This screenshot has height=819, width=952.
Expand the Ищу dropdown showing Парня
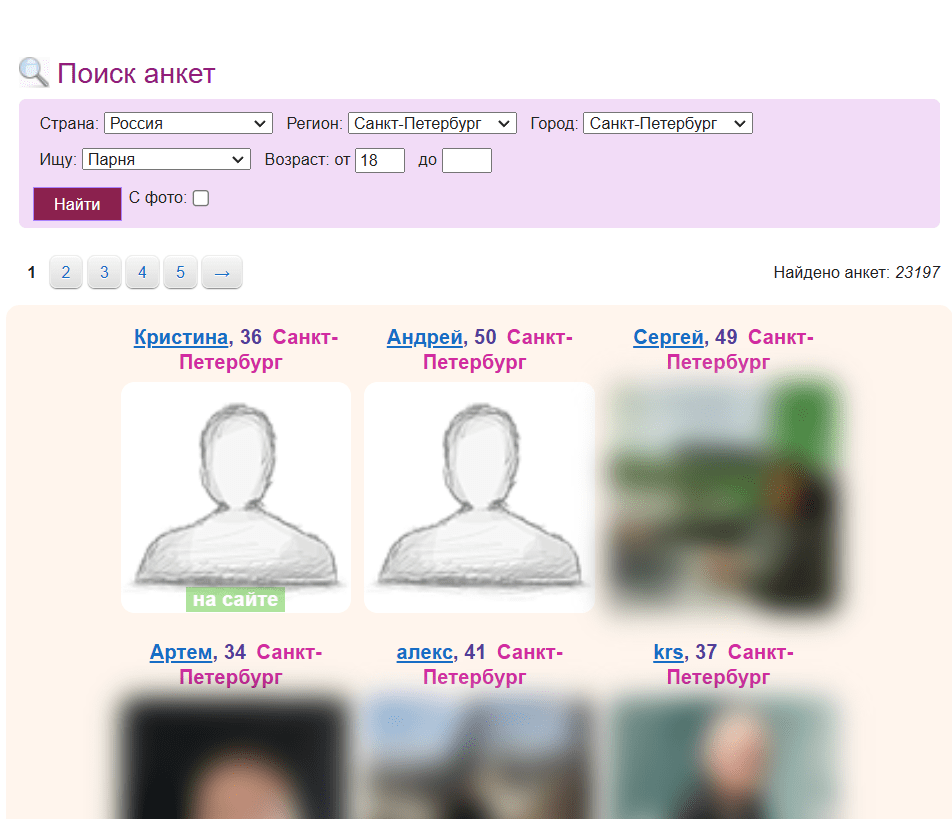click(166, 159)
